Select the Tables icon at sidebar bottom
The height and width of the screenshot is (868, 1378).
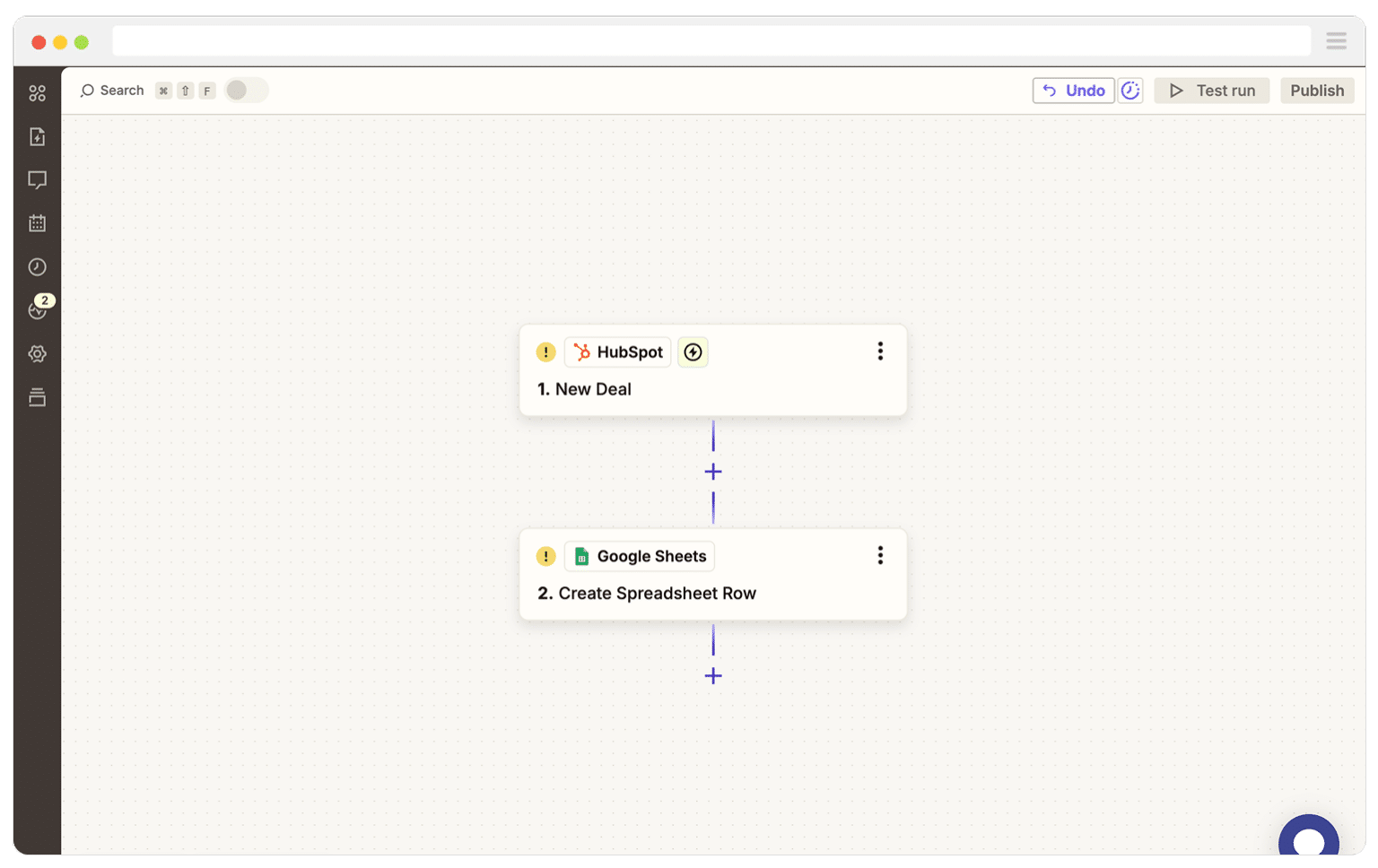[x=37, y=397]
